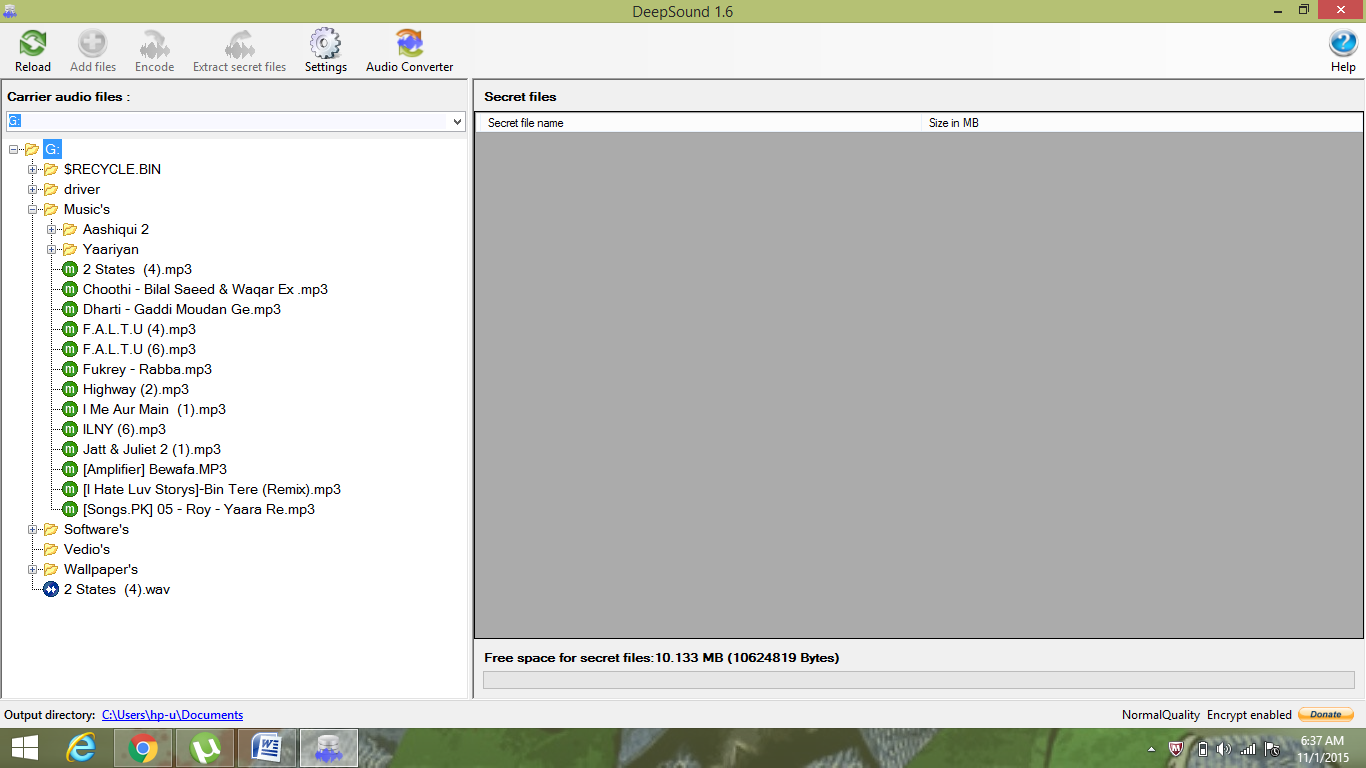The height and width of the screenshot is (768, 1366).
Task: Open Google Chrome from taskbar
Action: click(x=142, y=748)
